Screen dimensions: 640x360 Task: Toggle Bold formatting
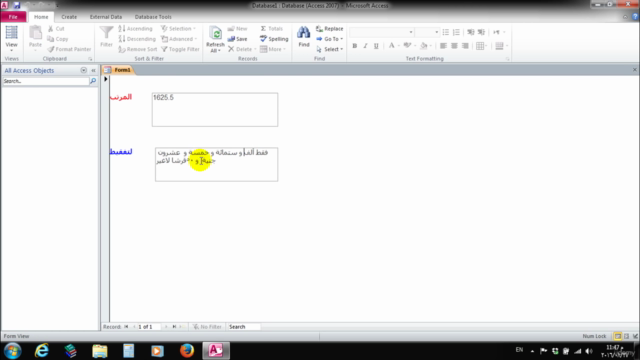(355, 46)
